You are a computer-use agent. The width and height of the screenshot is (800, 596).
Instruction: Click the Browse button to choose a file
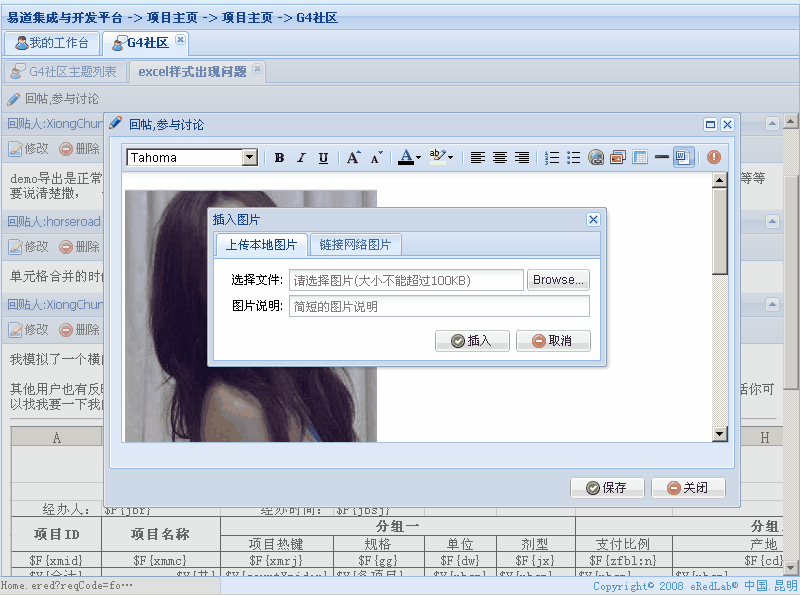pyautogui.click(x=558, y=279)
